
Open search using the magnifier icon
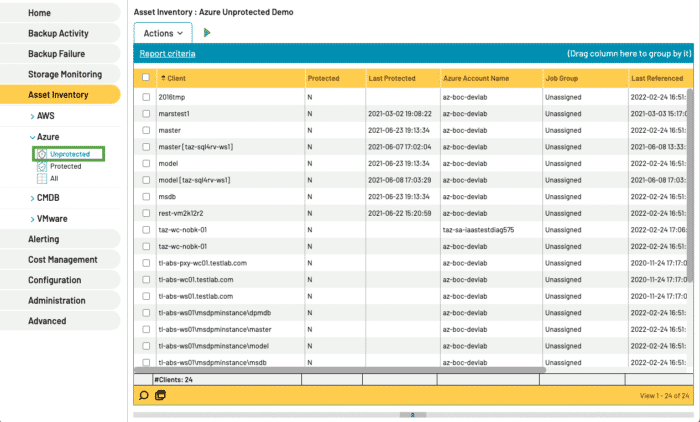click(144, 395)
